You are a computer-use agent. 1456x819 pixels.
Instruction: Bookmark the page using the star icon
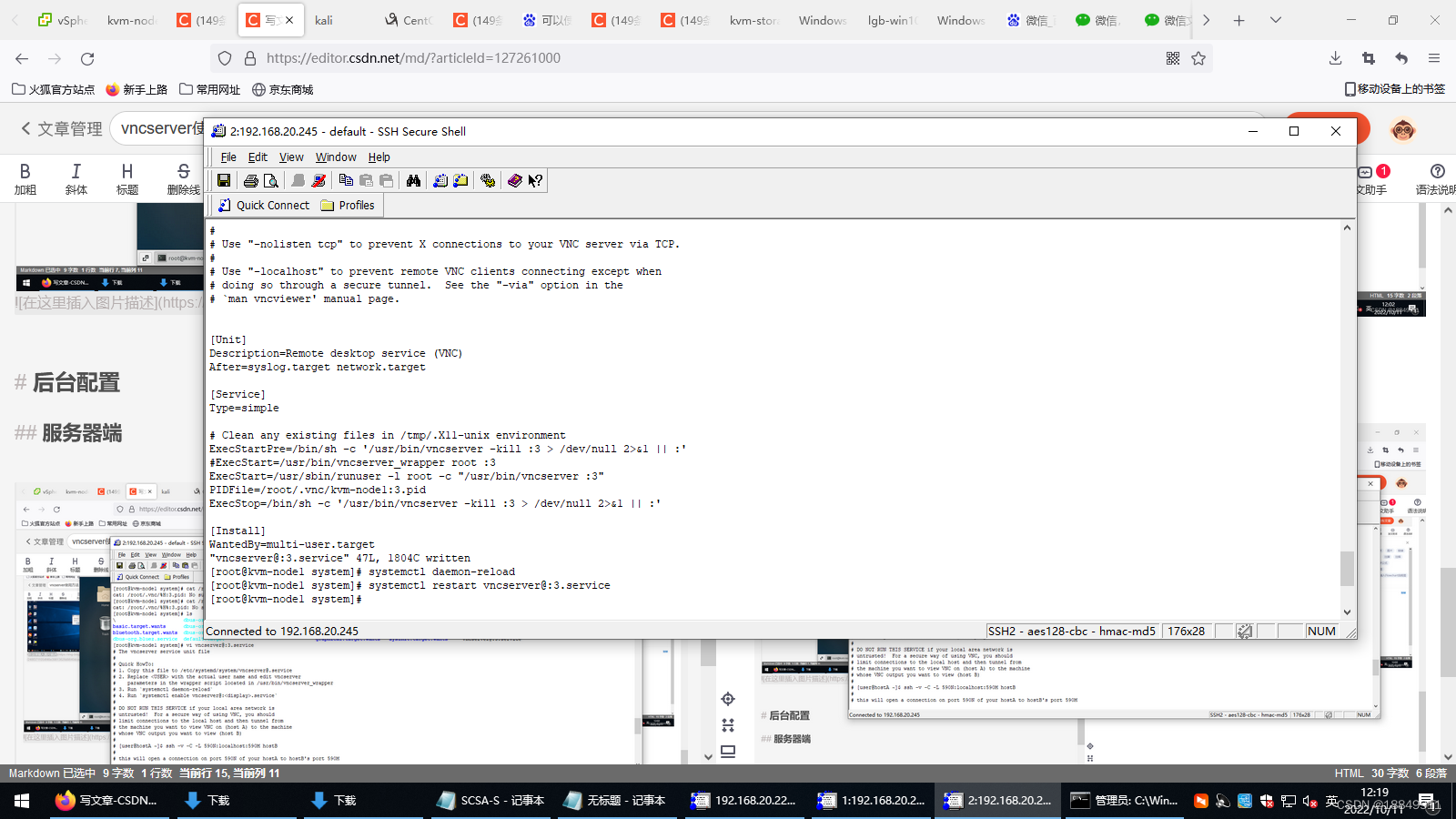pos(1199,57)
